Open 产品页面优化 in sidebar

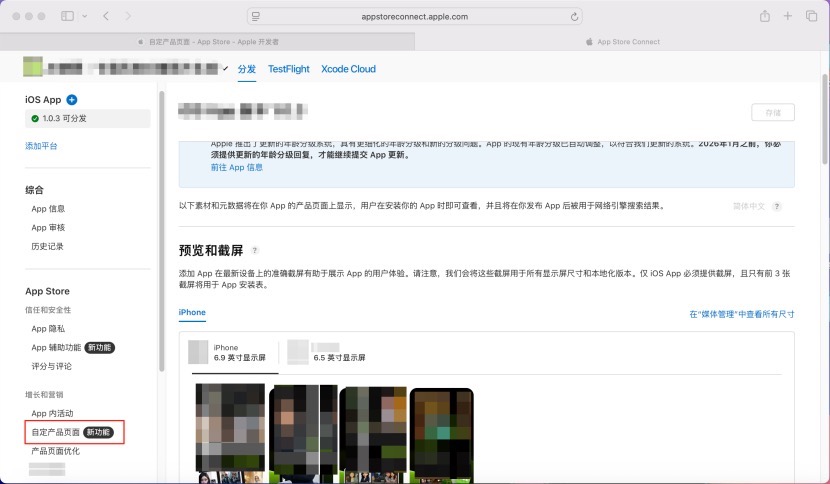tap(56, 451)
